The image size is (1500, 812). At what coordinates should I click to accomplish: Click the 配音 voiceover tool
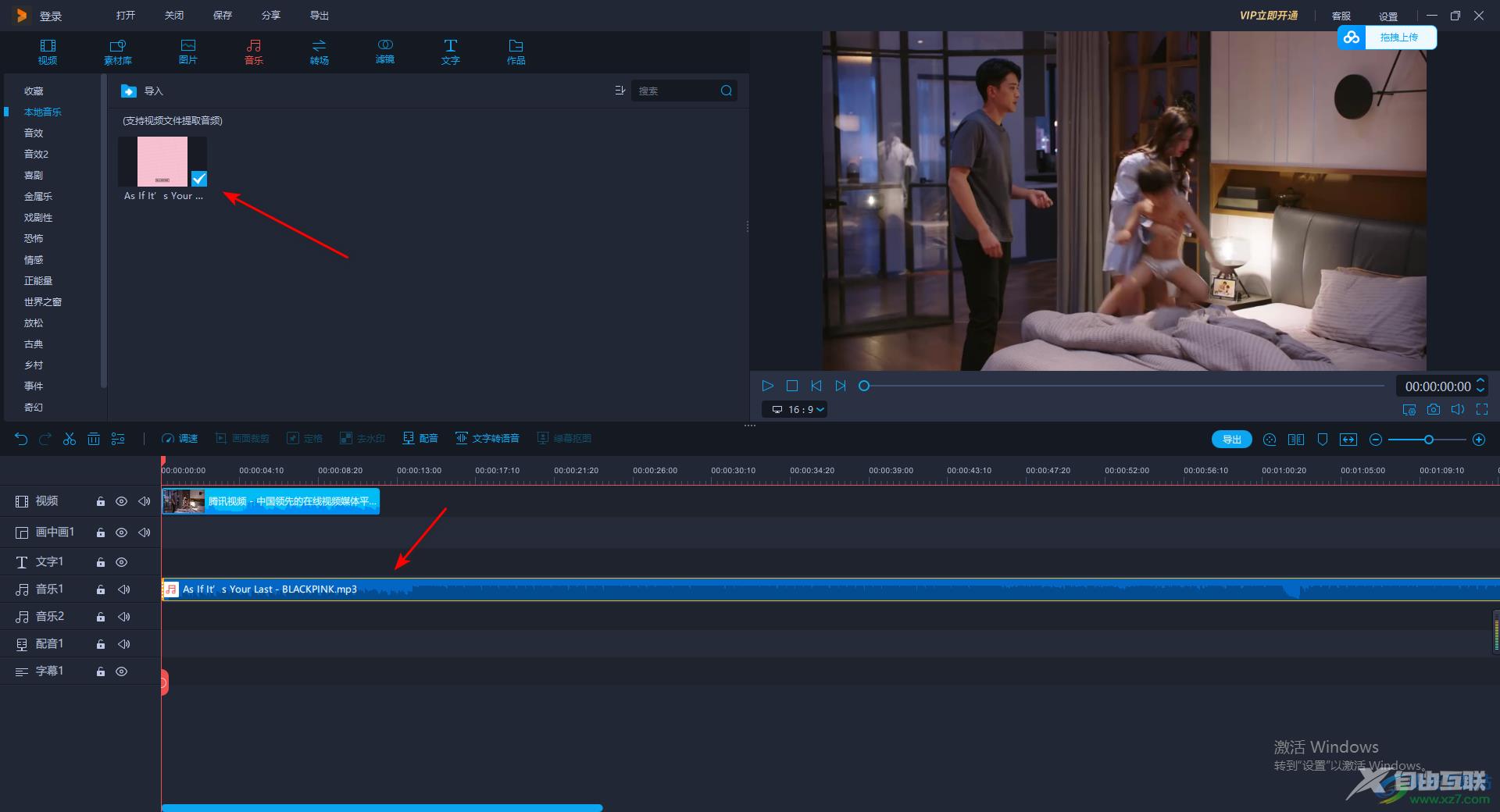point(420,439)
